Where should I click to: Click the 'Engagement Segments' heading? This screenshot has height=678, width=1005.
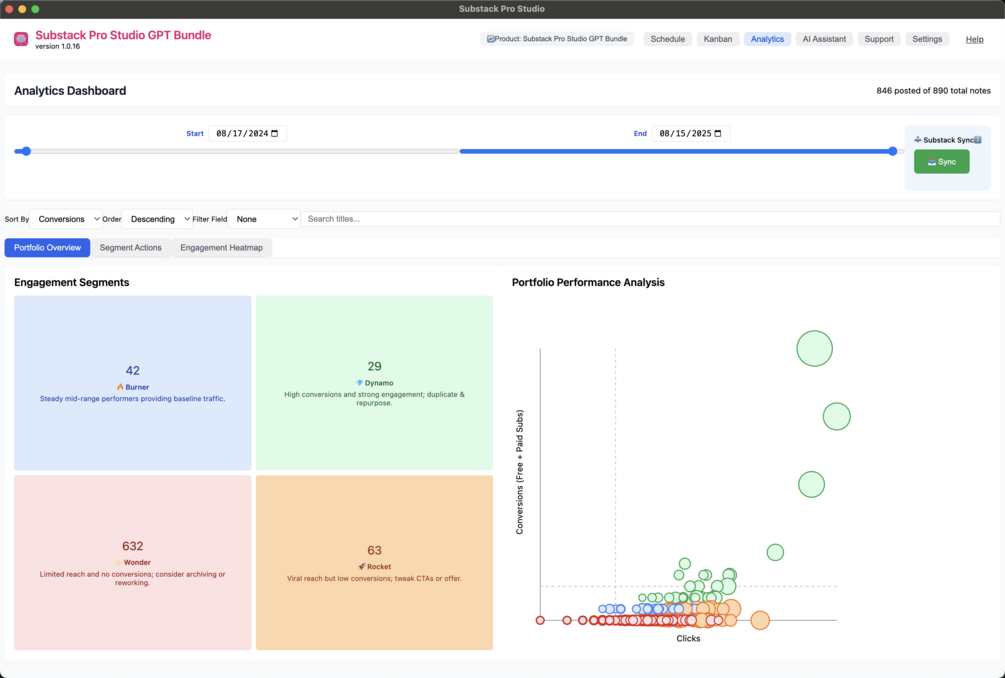(x=72, y=283)
